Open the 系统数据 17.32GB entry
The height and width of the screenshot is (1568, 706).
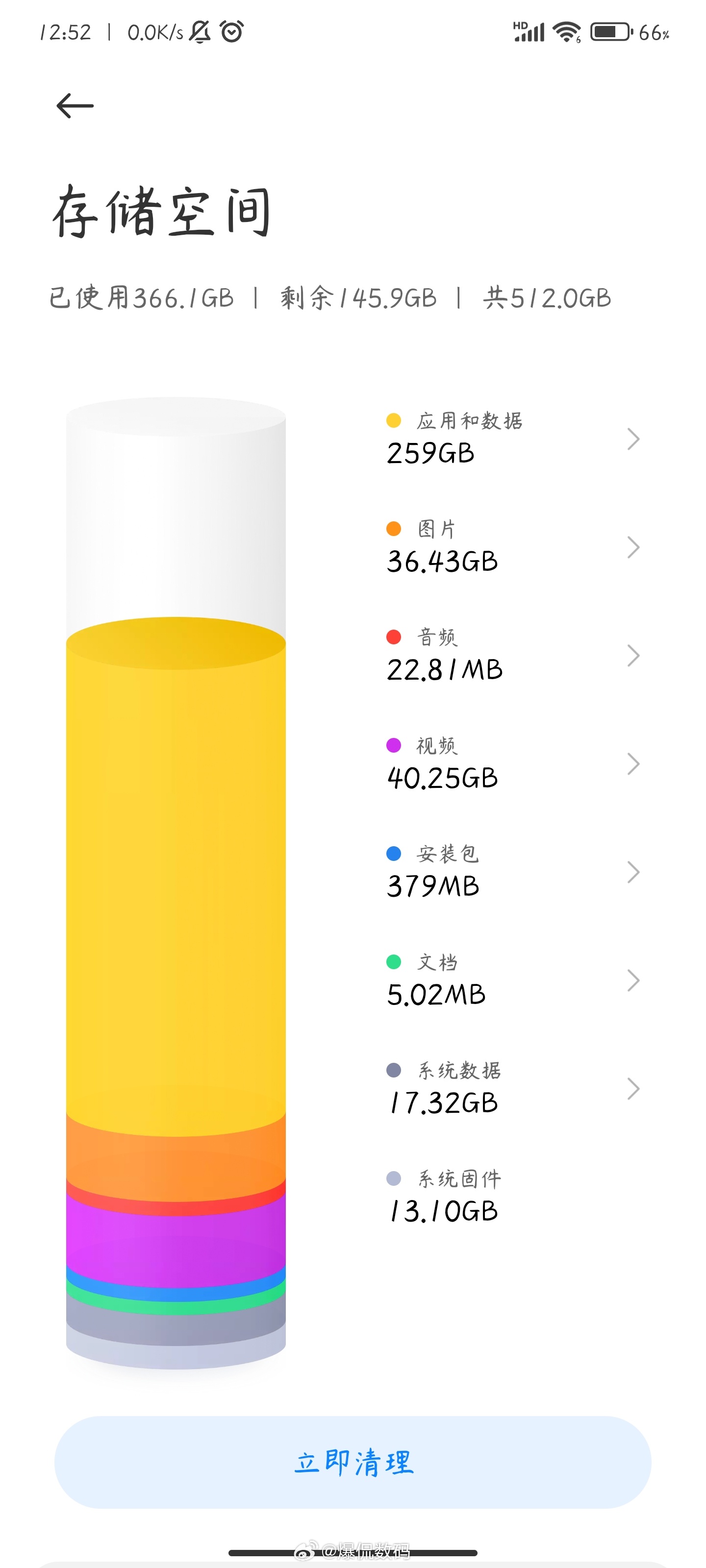(x=513, y=1089)
